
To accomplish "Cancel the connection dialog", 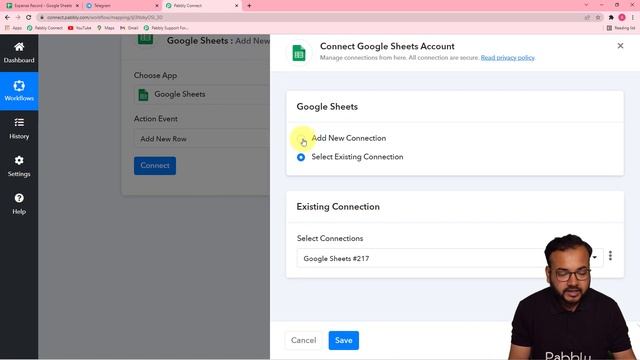I will [x=303, y=340].
